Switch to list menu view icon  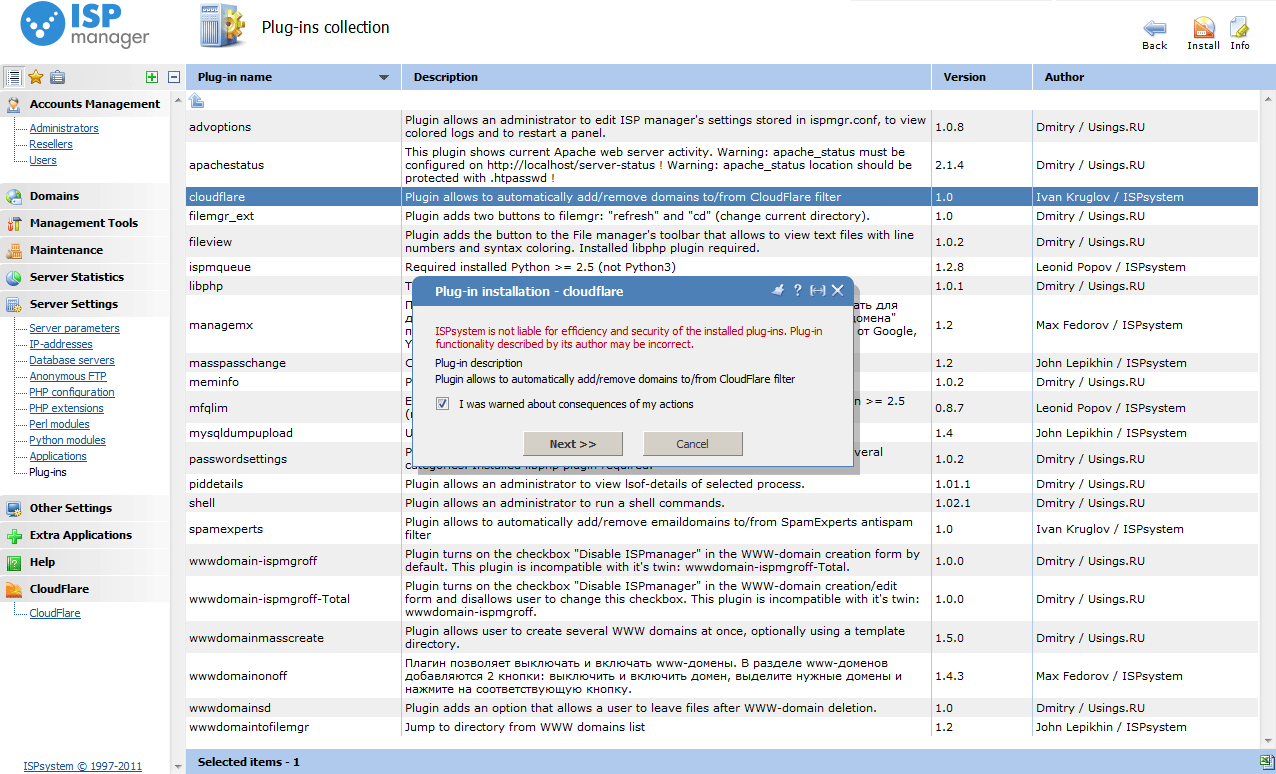(x=14, y=77)
